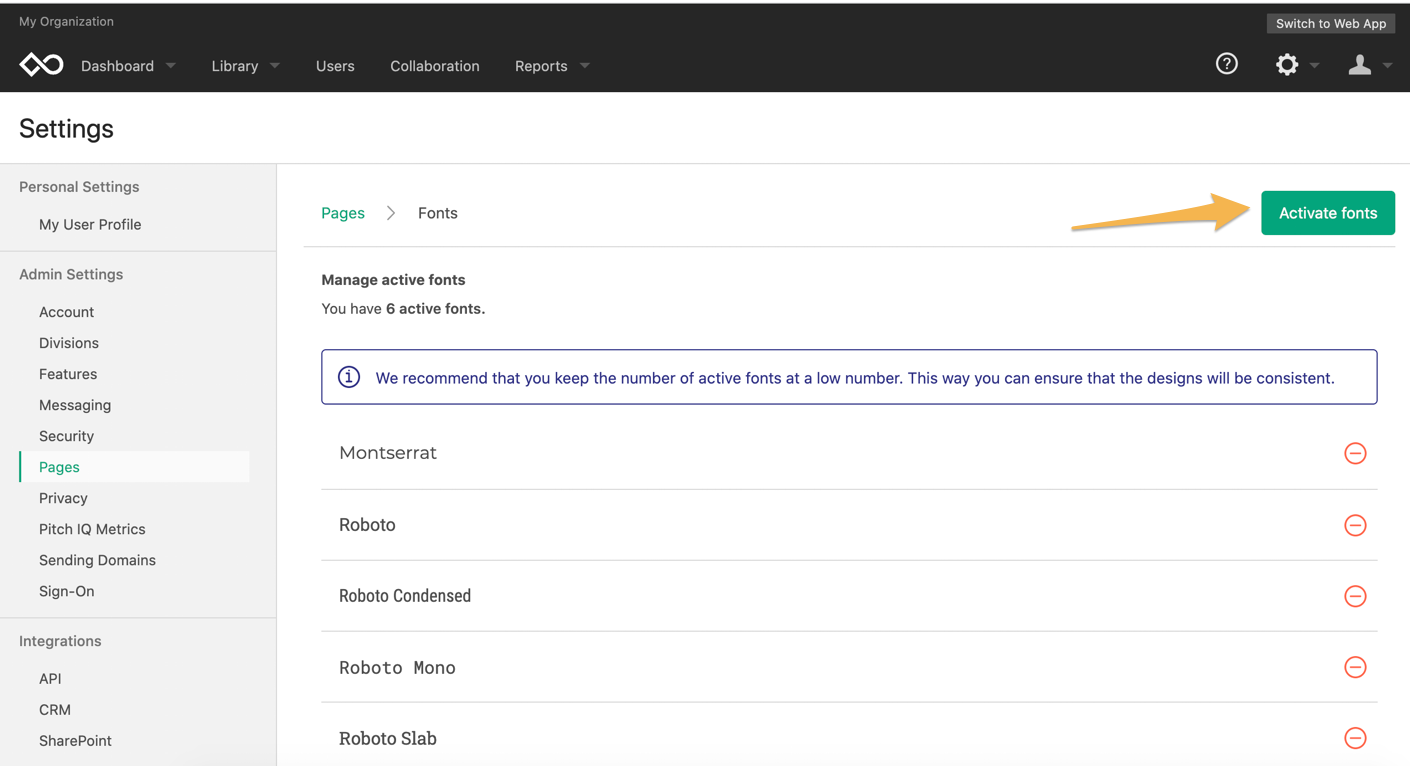Open the Users menu item

click(335, 66)
